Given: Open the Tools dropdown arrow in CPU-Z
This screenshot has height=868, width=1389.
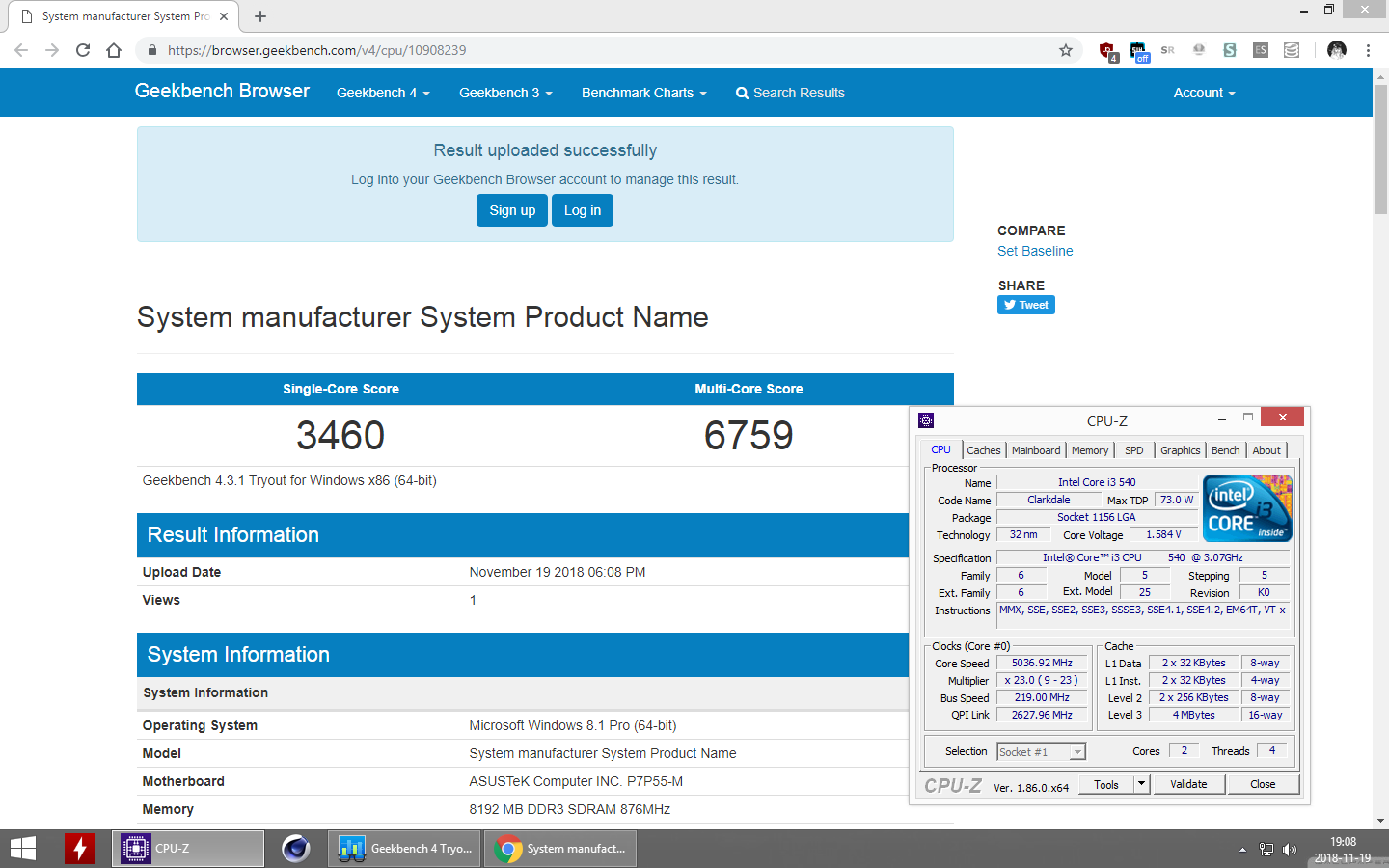Looking at the screenshot, I should point(1141,784).
